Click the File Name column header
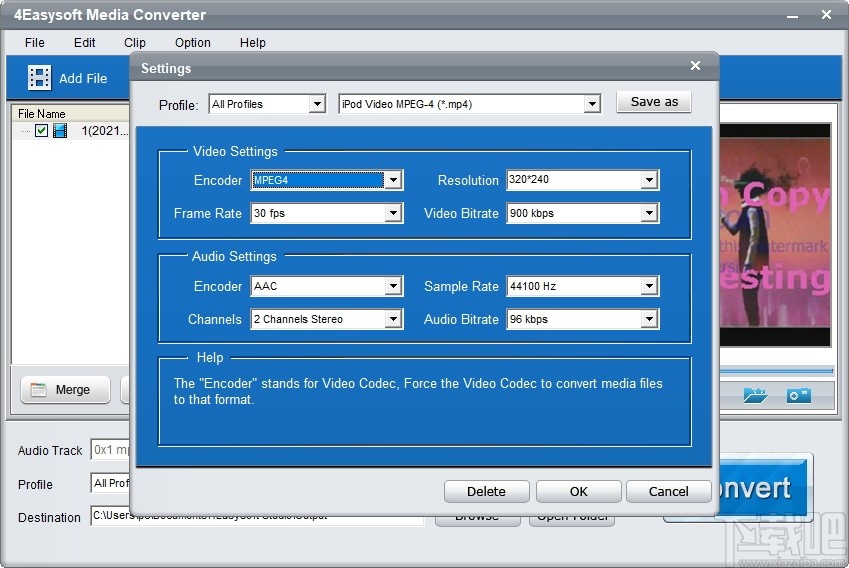This screenshot has height=568, width=849. pos(70,114)
